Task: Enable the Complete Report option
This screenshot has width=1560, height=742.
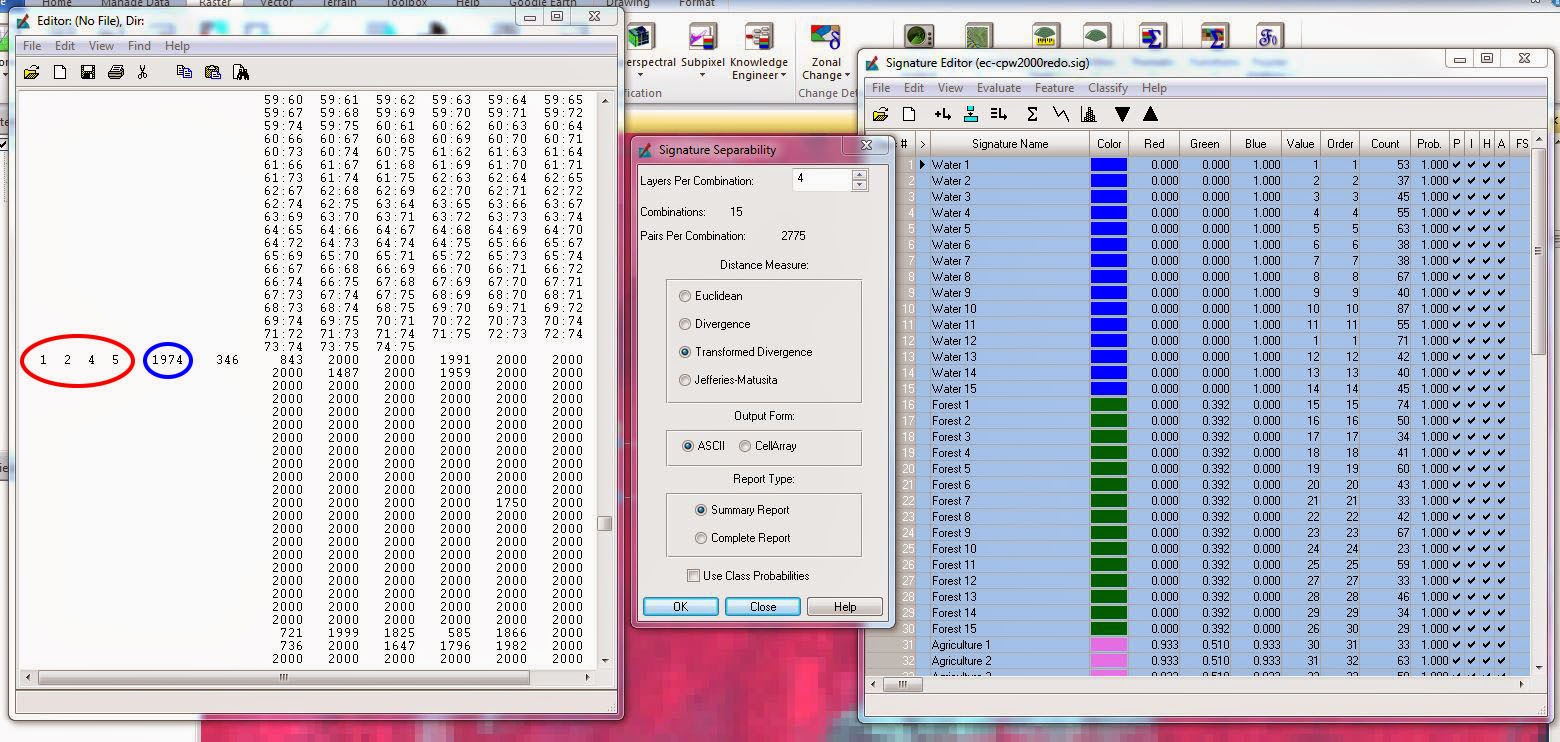Action: click(x=700, y=537)
